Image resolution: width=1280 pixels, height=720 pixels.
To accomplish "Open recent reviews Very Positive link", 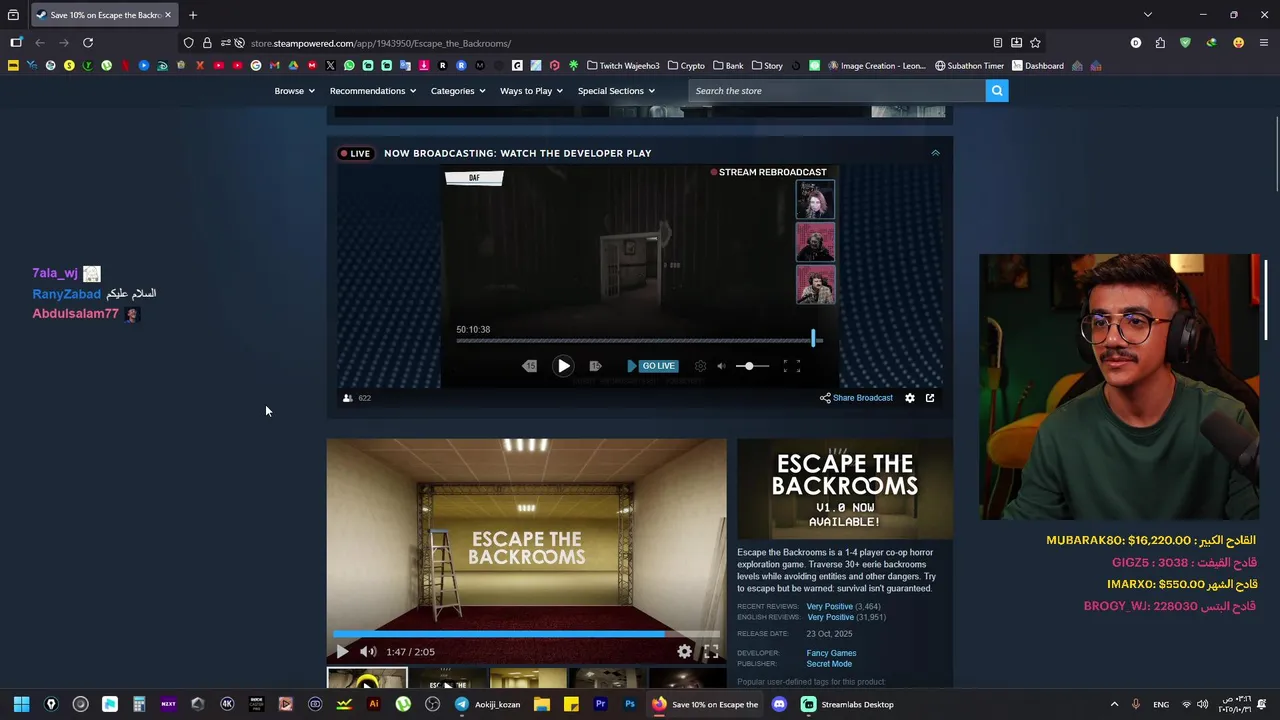I will pos(829,606).
